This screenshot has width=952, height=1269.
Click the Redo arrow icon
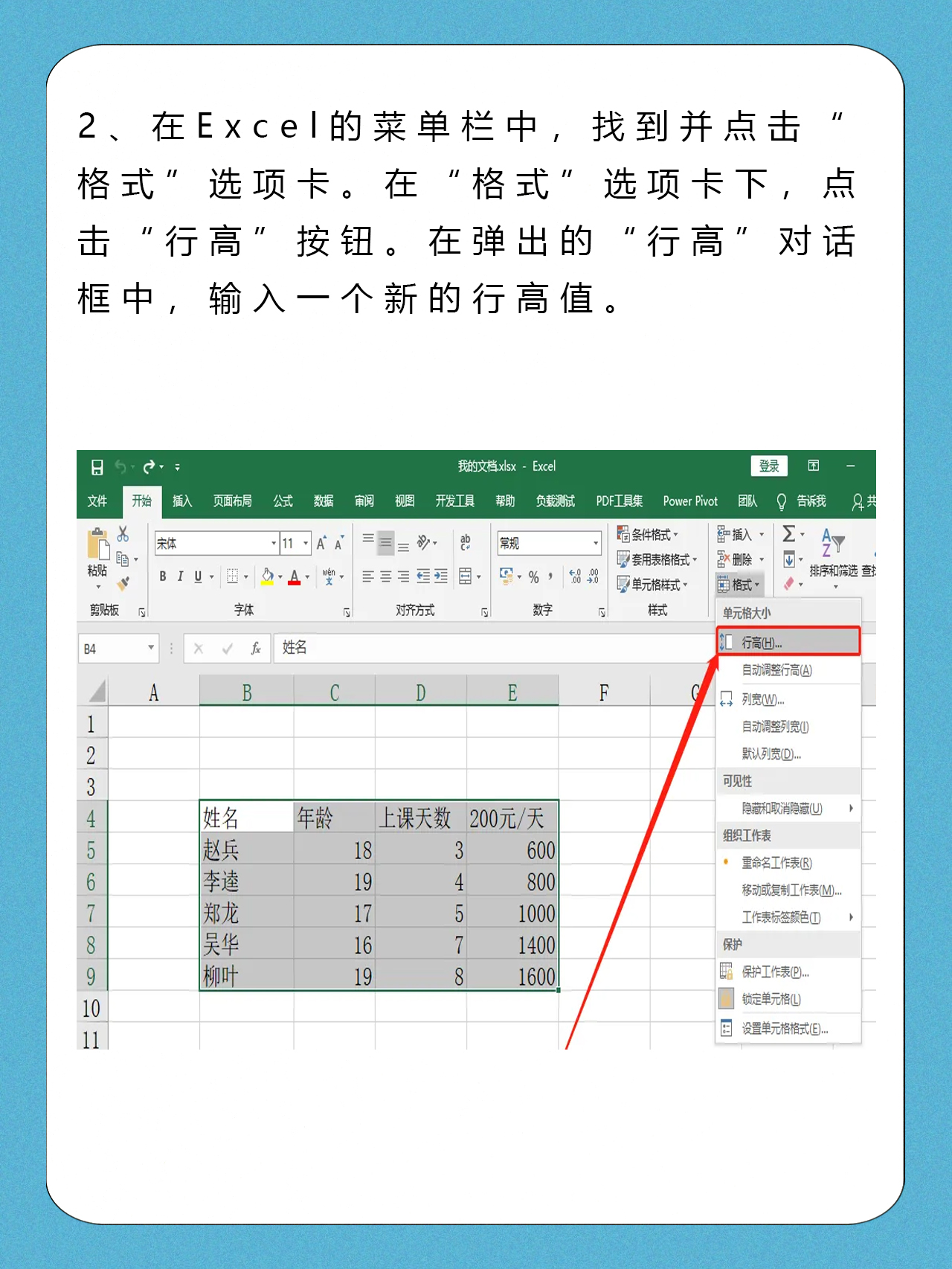[x=149, y=467]
